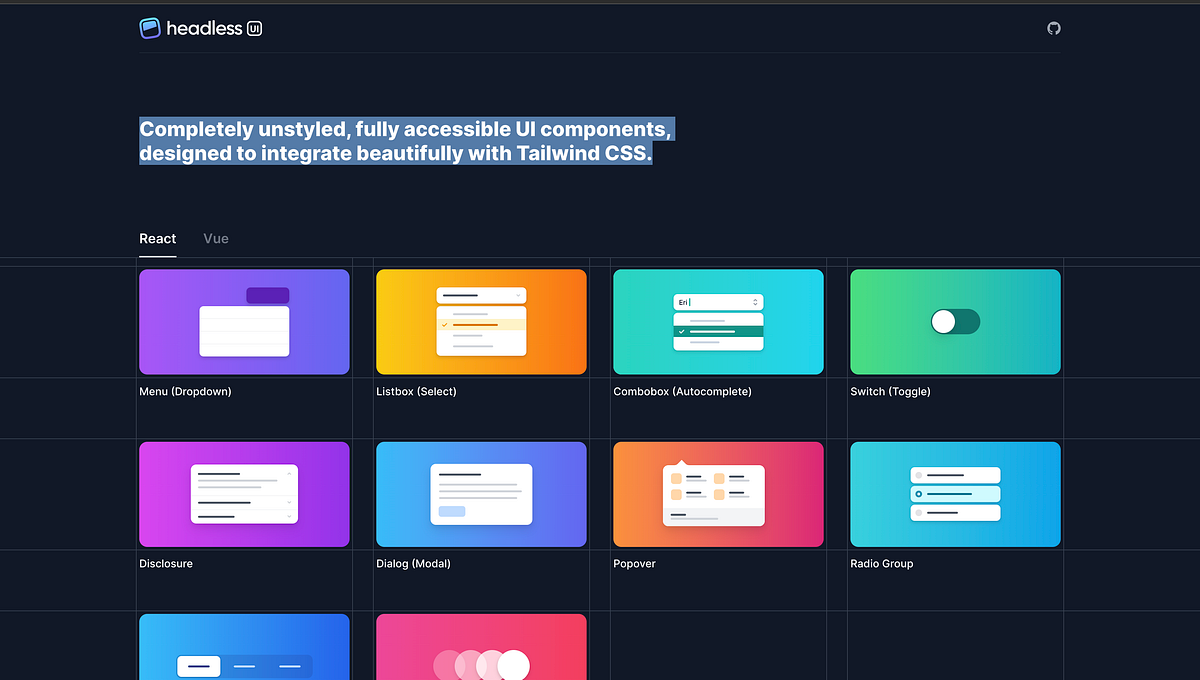Open the Listbox (Select) component

[x=481, y=321]
